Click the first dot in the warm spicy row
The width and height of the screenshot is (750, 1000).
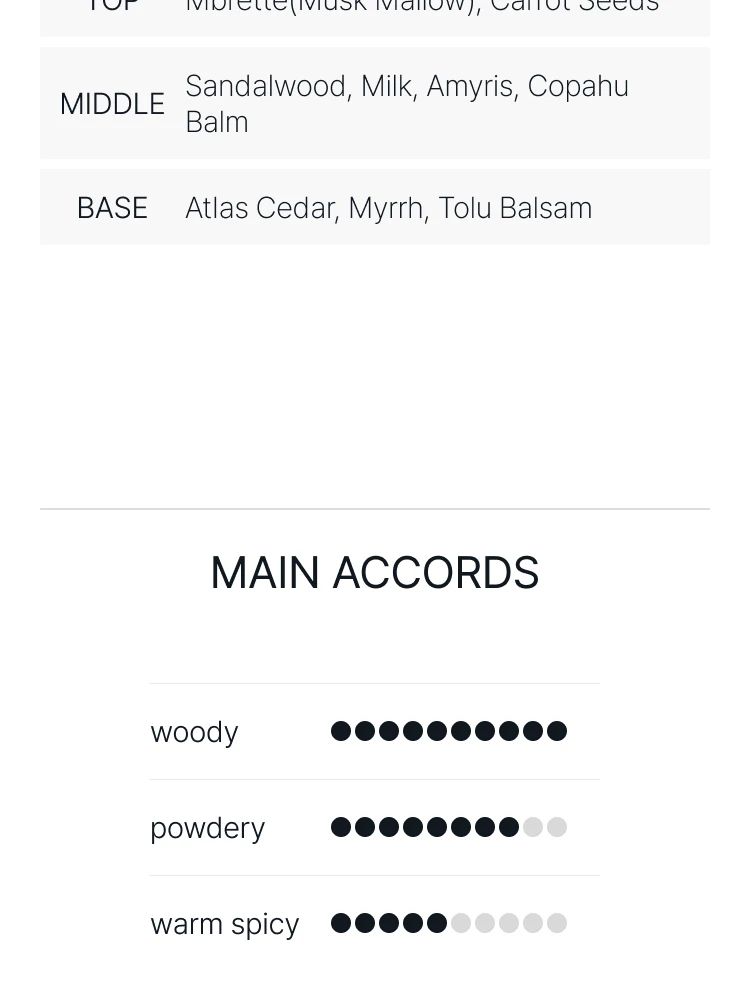(x=341, y=923)
